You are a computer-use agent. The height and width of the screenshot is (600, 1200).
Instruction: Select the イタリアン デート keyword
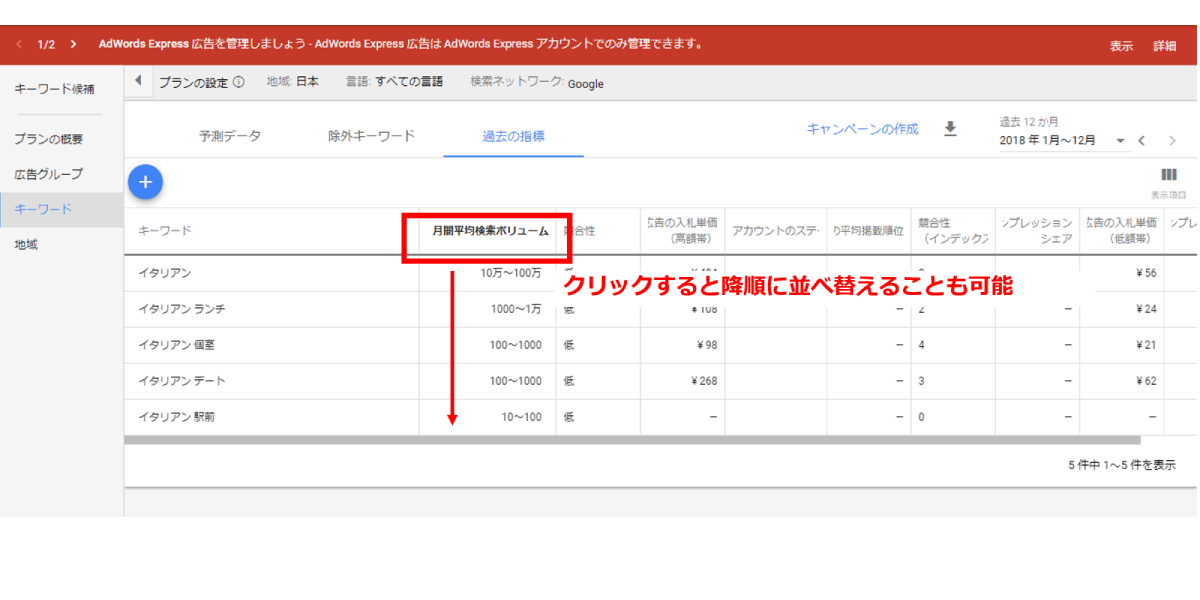pyautogui.click(x=182, y=381)
